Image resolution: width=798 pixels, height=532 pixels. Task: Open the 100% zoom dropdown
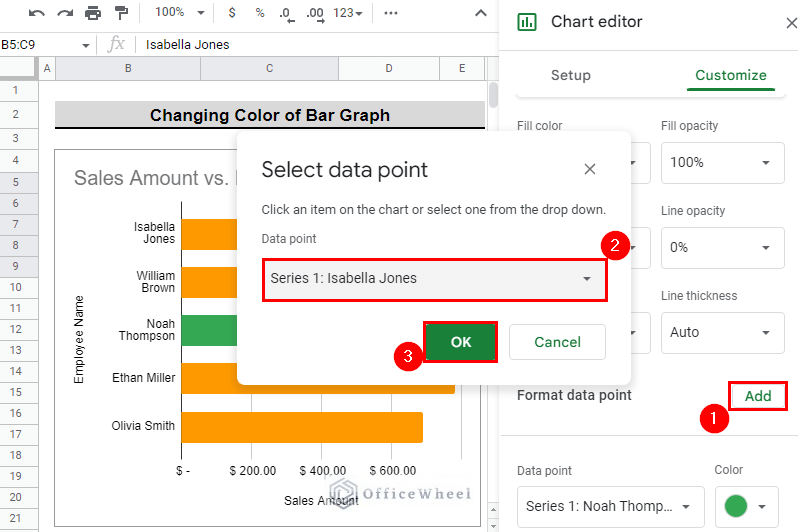click(x=180, y=12)
